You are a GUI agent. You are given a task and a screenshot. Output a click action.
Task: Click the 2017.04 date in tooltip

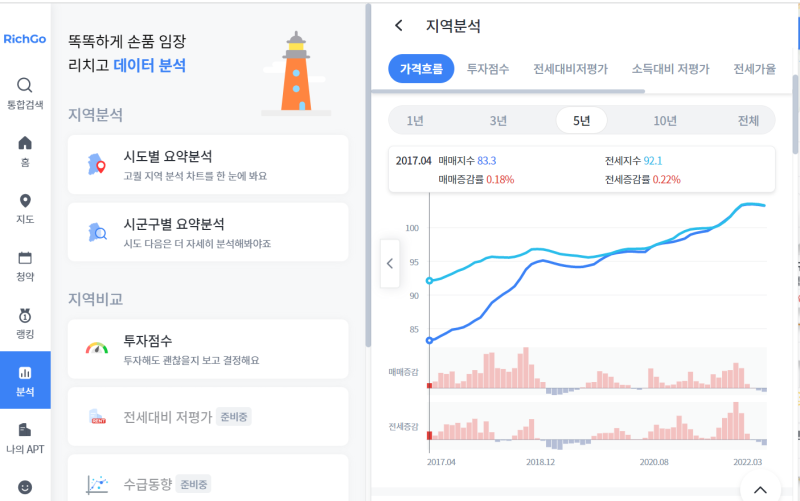click(413, 161)
